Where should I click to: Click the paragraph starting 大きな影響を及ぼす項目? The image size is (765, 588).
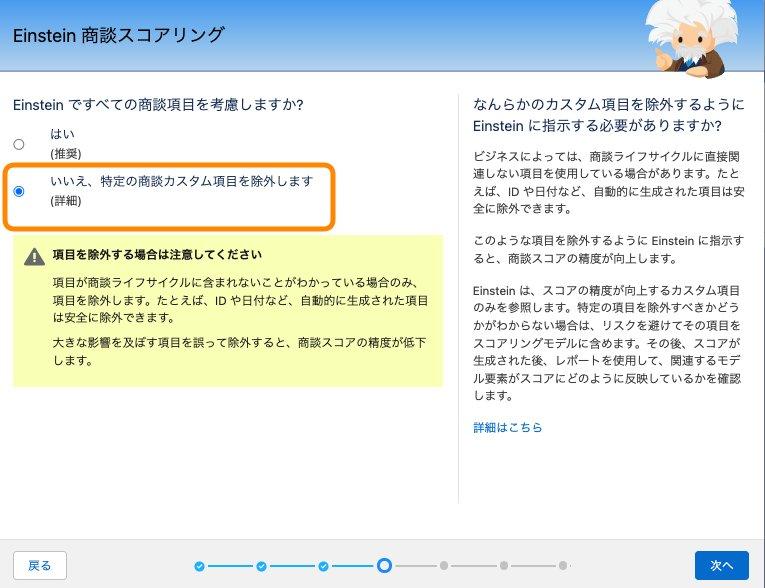pos(240,351)
